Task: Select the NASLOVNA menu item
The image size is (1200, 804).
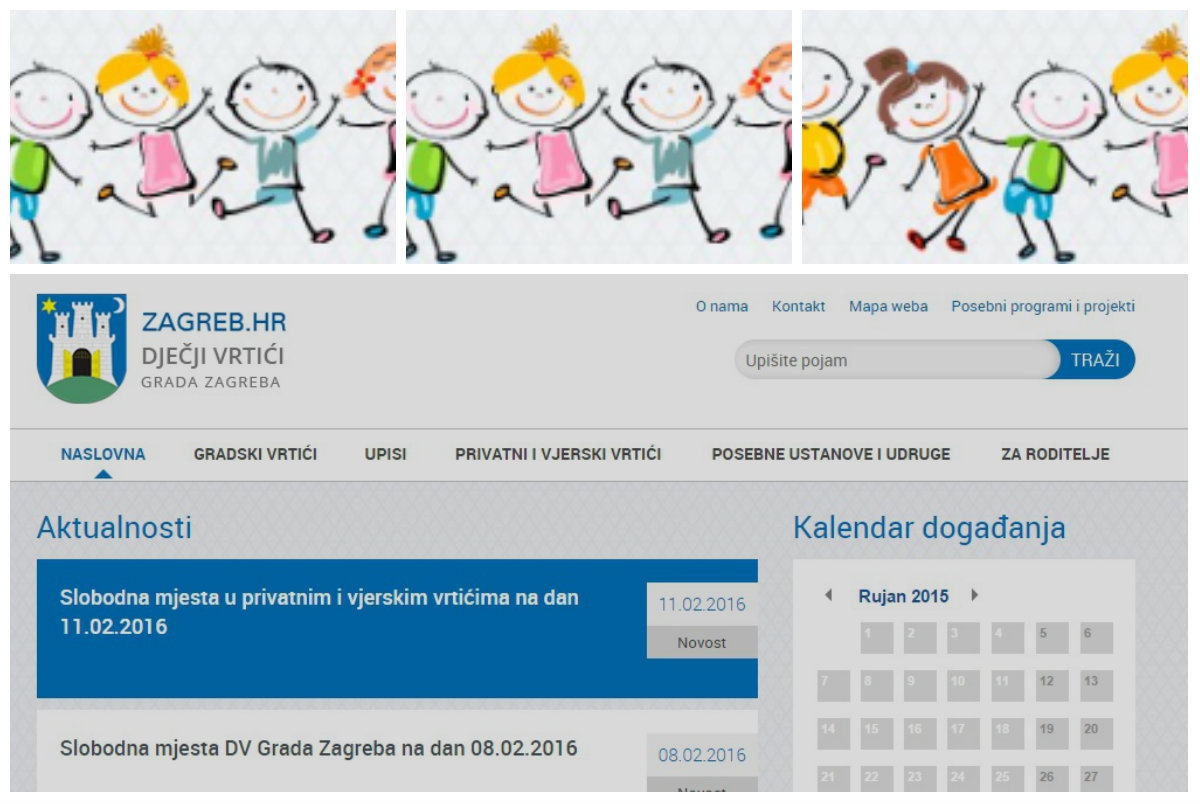Action: tap(103, 454)
